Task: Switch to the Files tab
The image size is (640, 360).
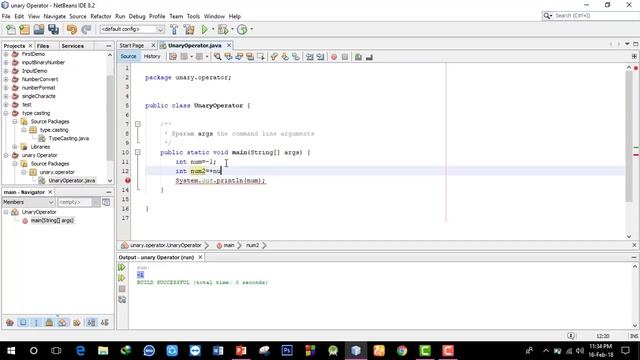Action: pyautogui.click(x=43, y=46)
